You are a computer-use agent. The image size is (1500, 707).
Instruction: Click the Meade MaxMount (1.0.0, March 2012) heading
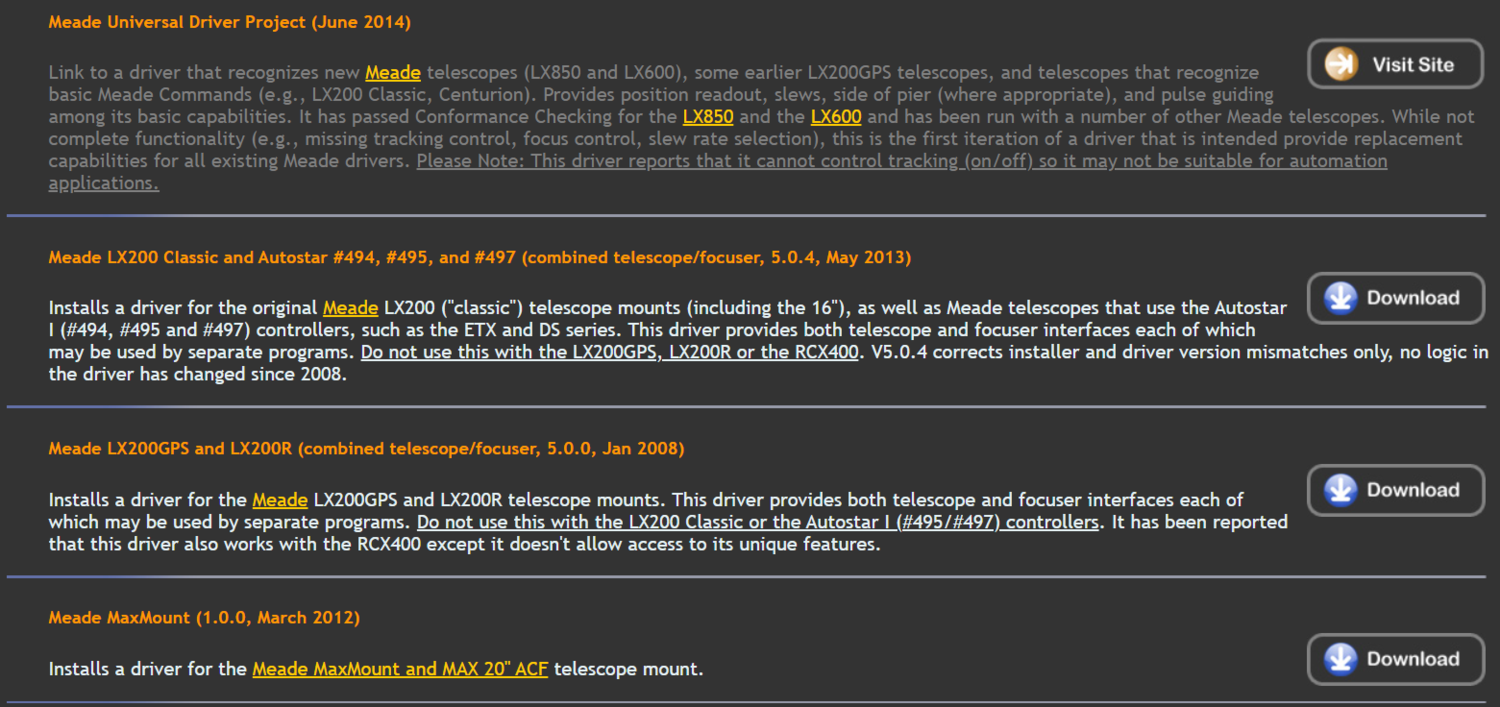204,618
